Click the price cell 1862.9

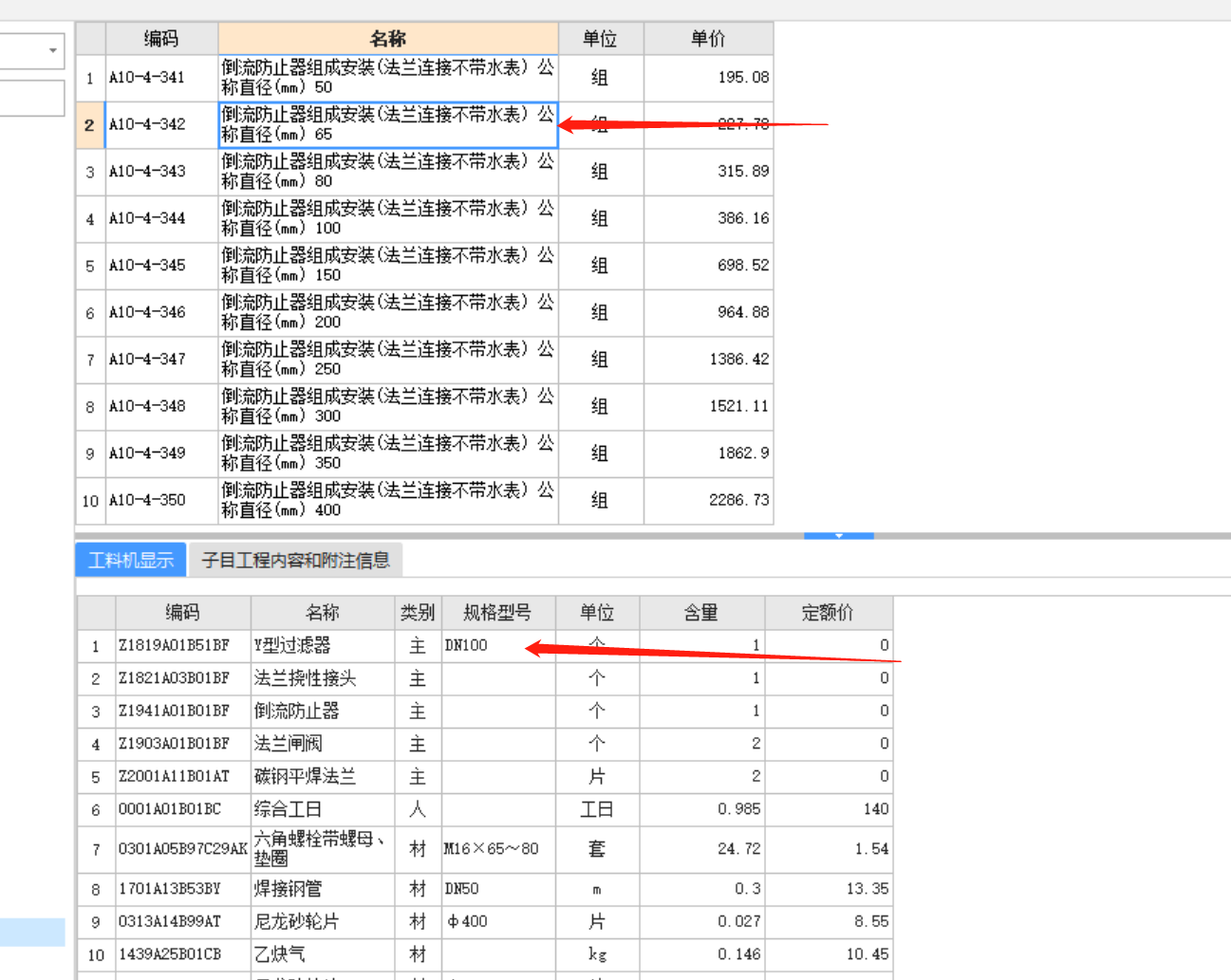coord(708,453)
